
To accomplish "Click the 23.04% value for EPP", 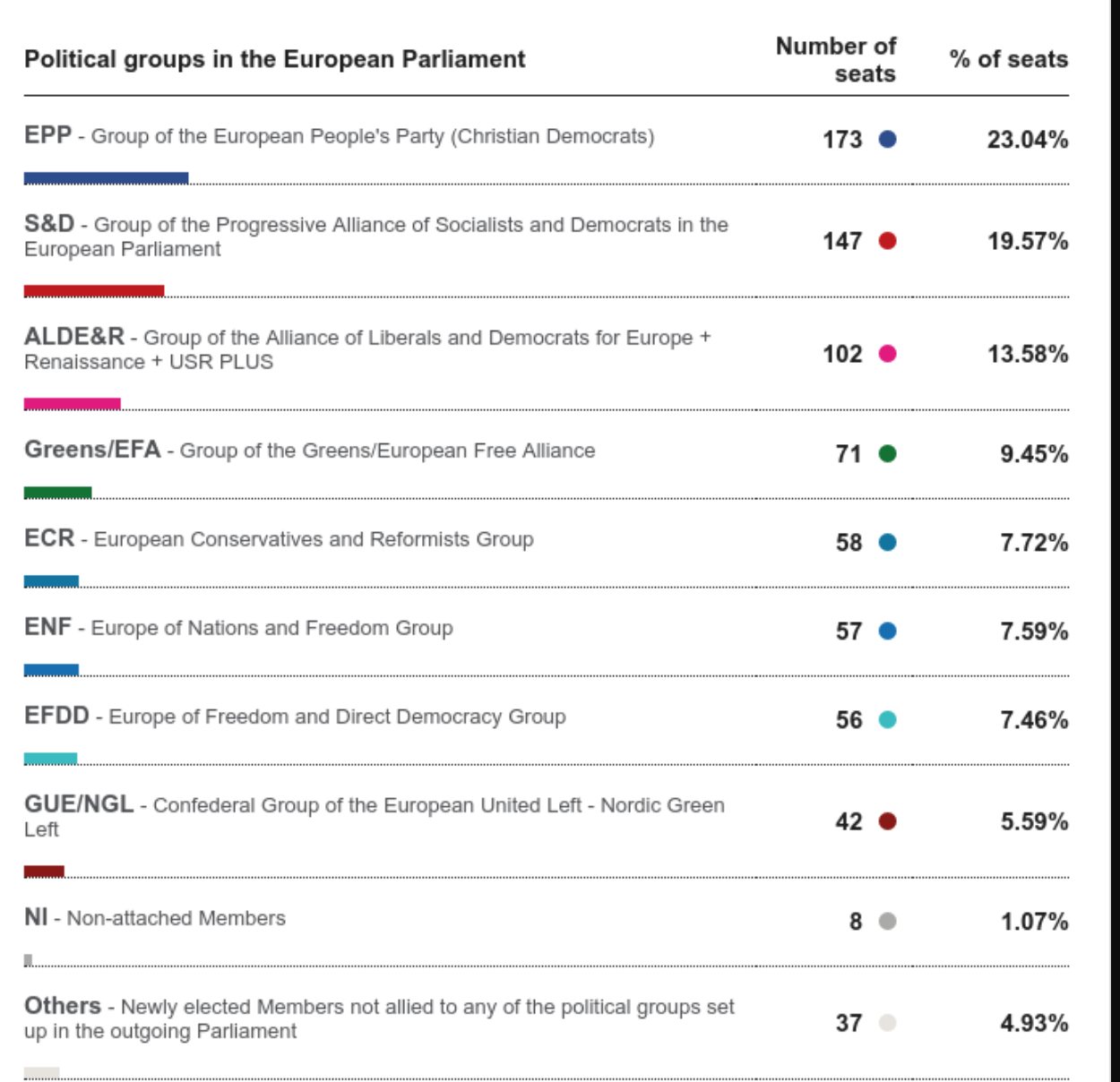I will [x=1027, y=140].
